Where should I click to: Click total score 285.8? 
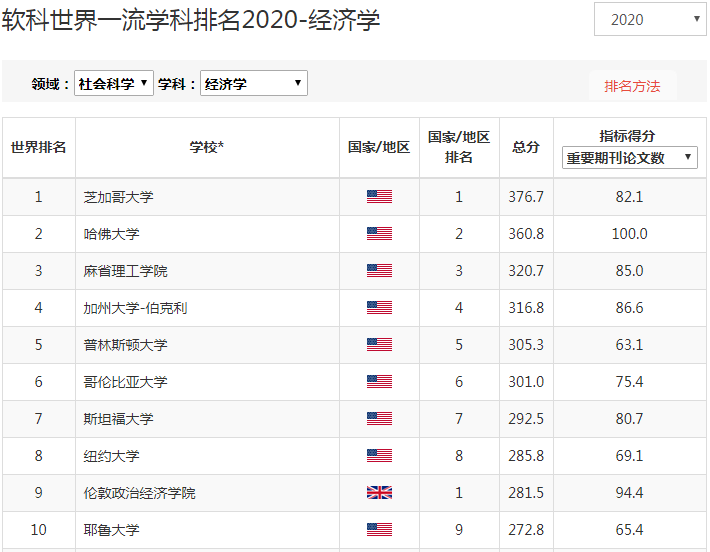(x=526, y=456)
